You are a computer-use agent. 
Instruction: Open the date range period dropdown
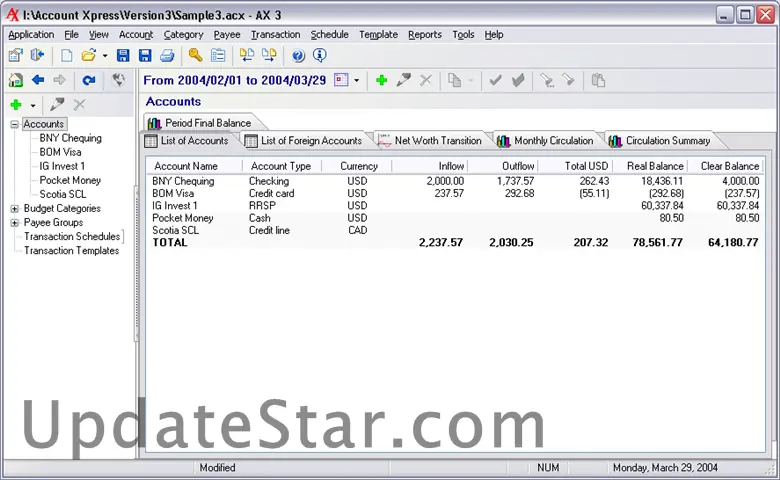[356, 81]
